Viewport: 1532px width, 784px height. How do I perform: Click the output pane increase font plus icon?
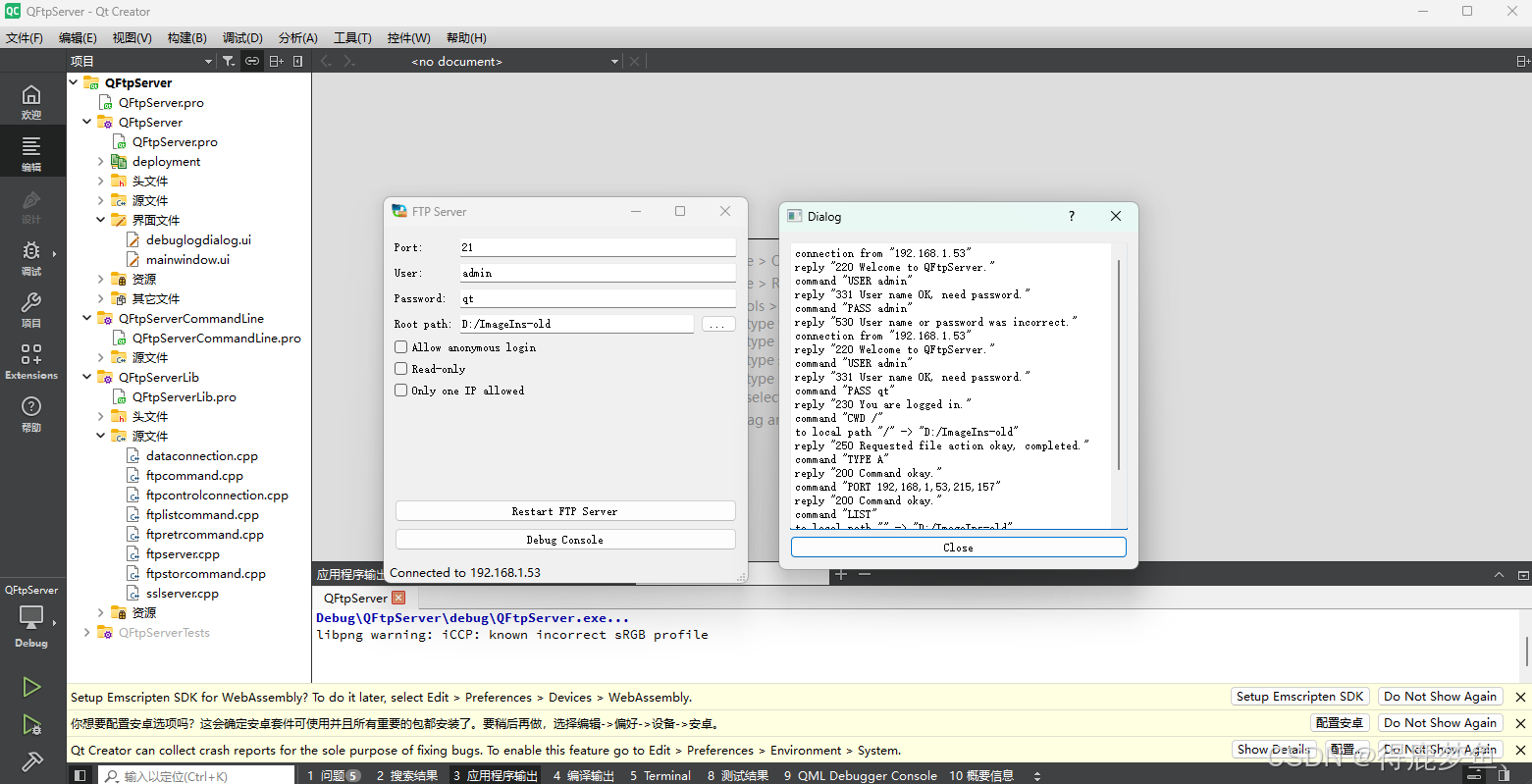(x=841, y=574)
